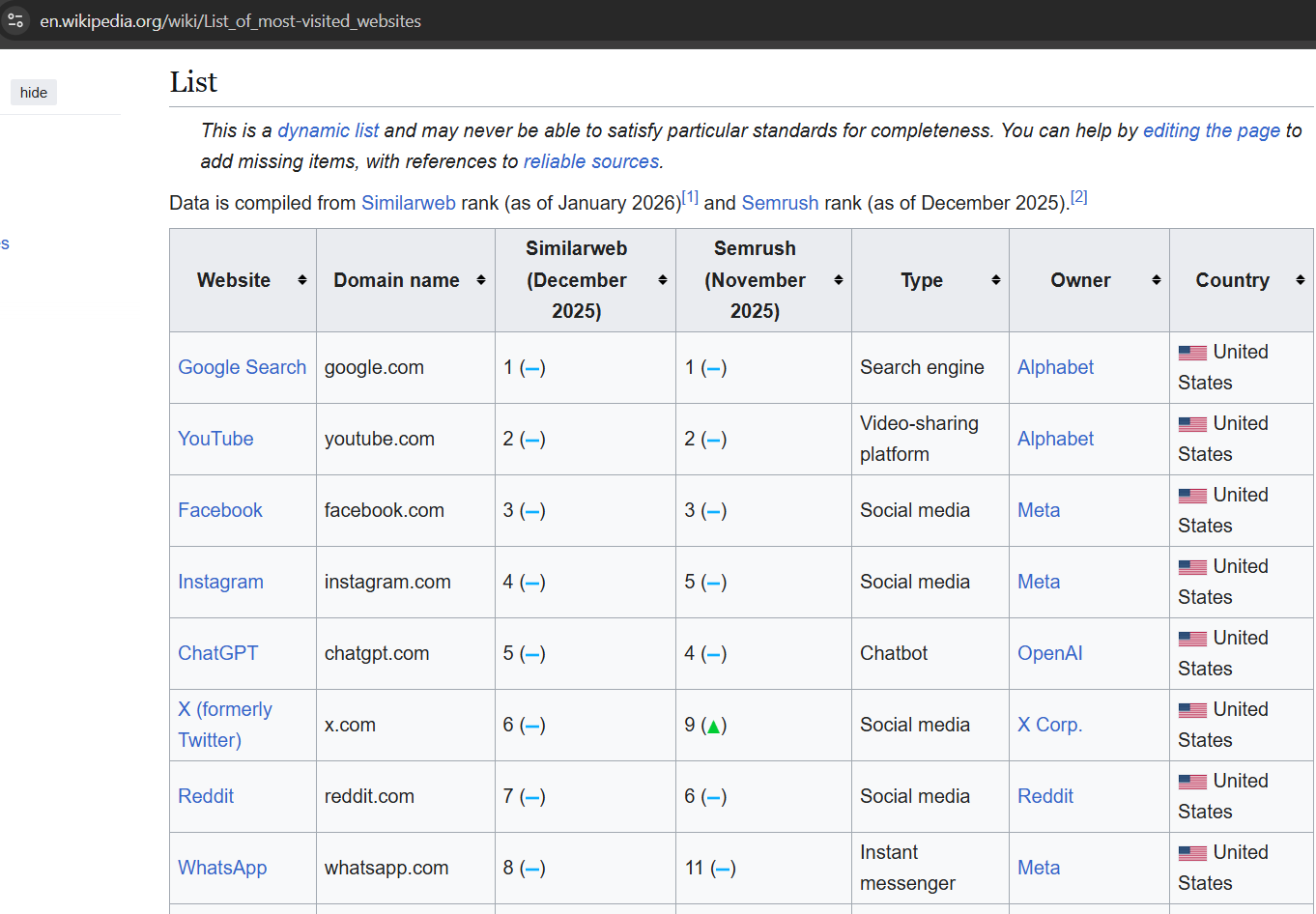Viewport: 1316px width, 914px height.
Task: Sort by Semrush rank column arrows
Action: tap(839, 280)
